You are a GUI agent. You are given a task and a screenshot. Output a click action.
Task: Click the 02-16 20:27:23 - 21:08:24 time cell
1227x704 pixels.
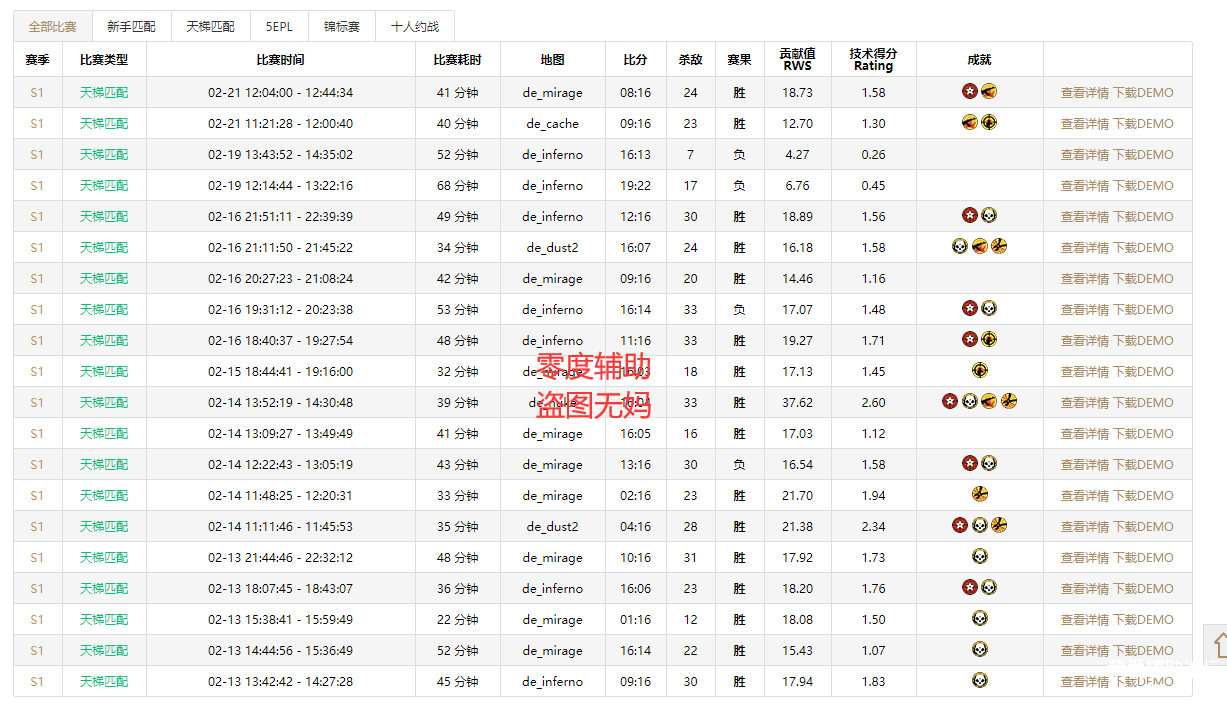click(281, 279)
